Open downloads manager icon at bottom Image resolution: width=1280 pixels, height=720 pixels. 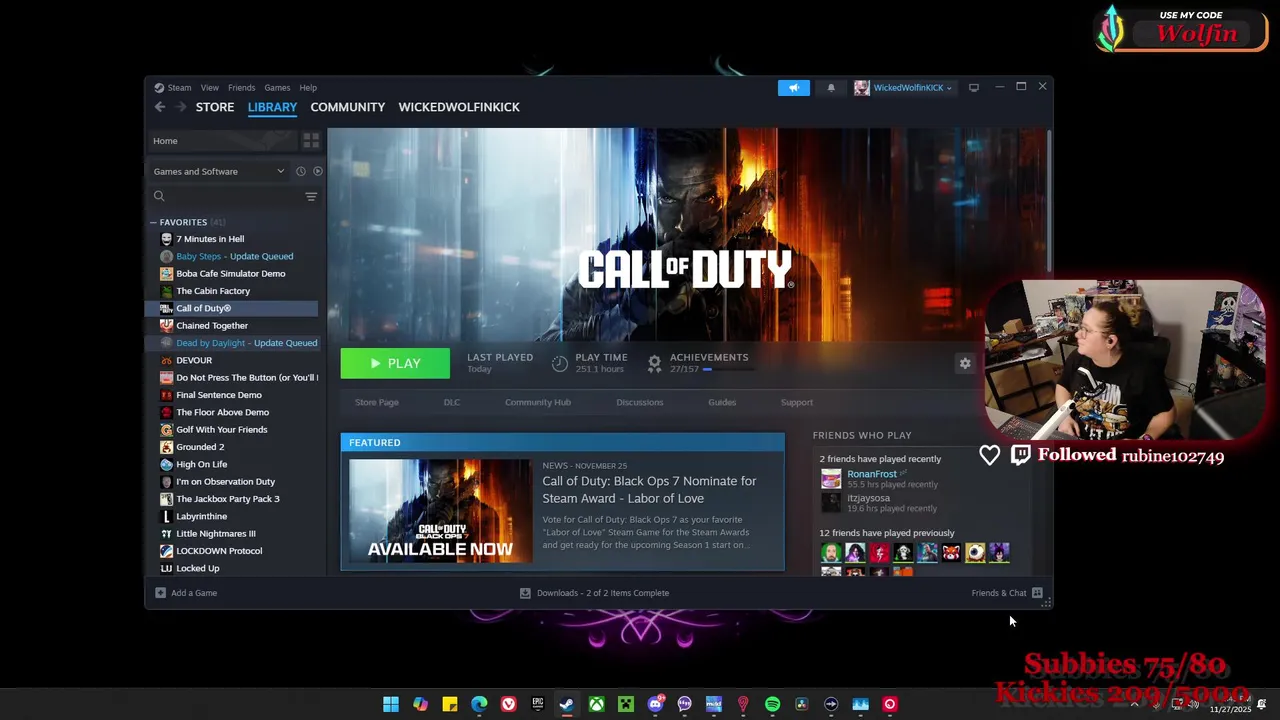525,593
